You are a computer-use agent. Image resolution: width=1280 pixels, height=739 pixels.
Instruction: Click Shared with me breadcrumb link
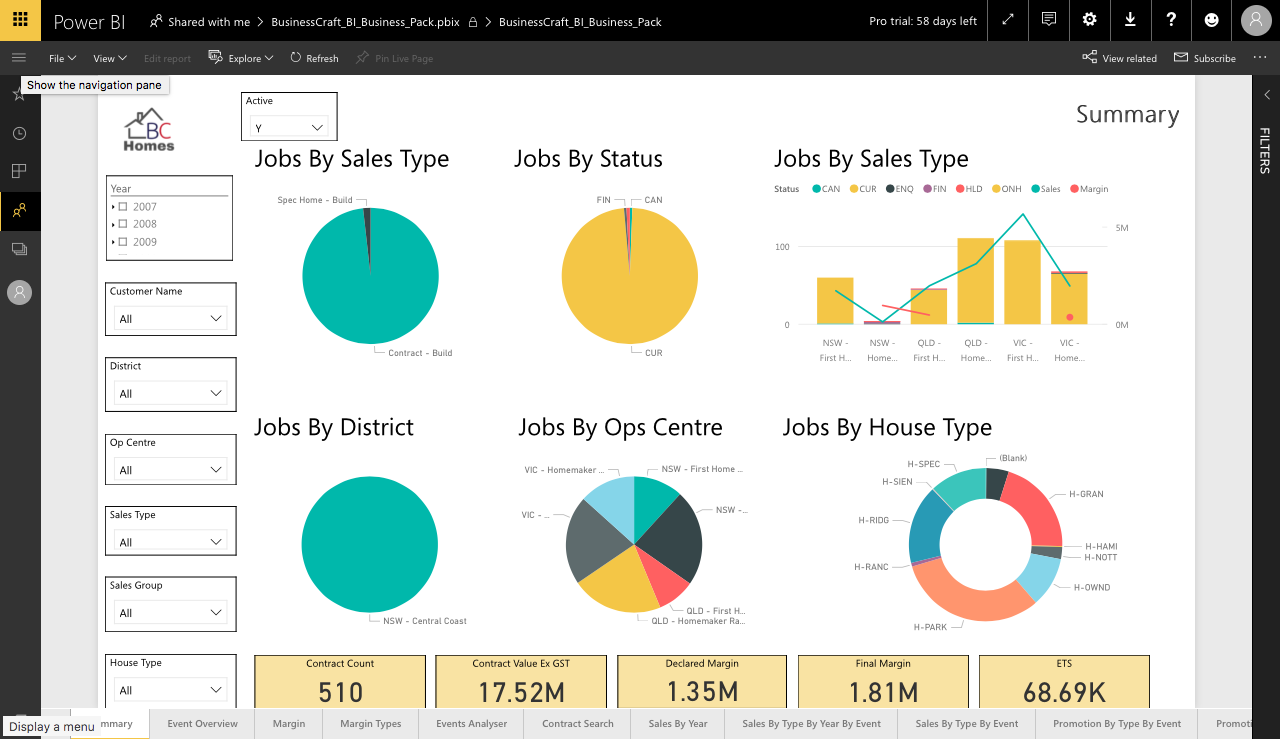(x=208, y=21)
